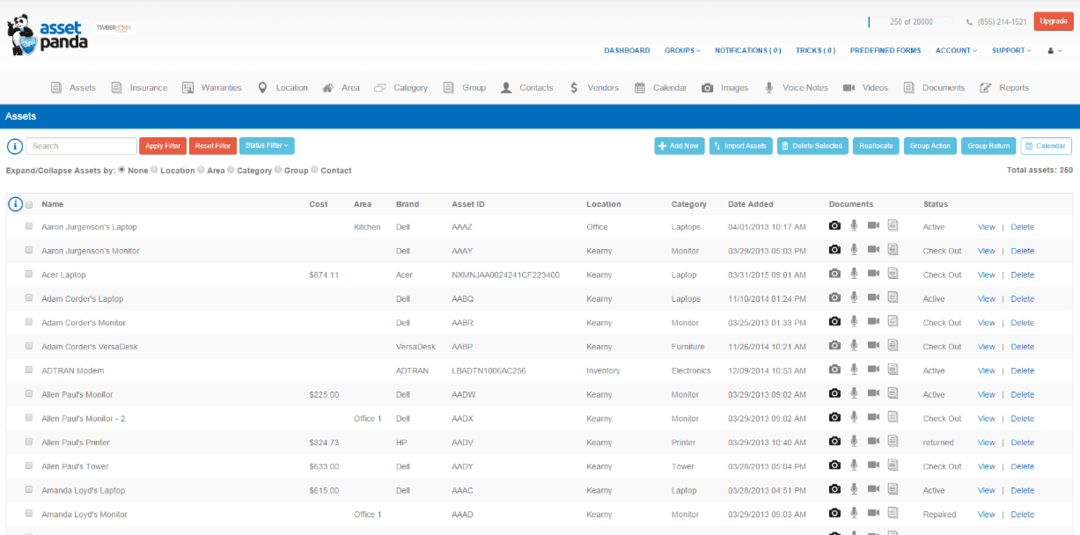Click the camera icon for Acer Laptop
This screenshot has height=535, width=1080.
coord(834,274)
